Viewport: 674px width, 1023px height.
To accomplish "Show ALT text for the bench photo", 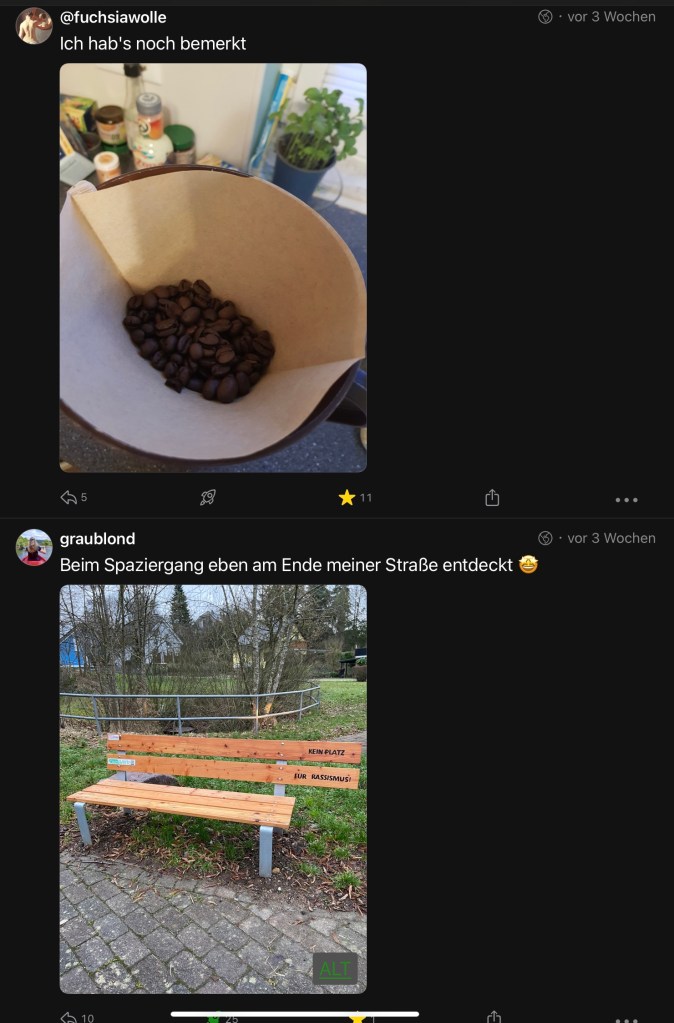I will (336, 968).
